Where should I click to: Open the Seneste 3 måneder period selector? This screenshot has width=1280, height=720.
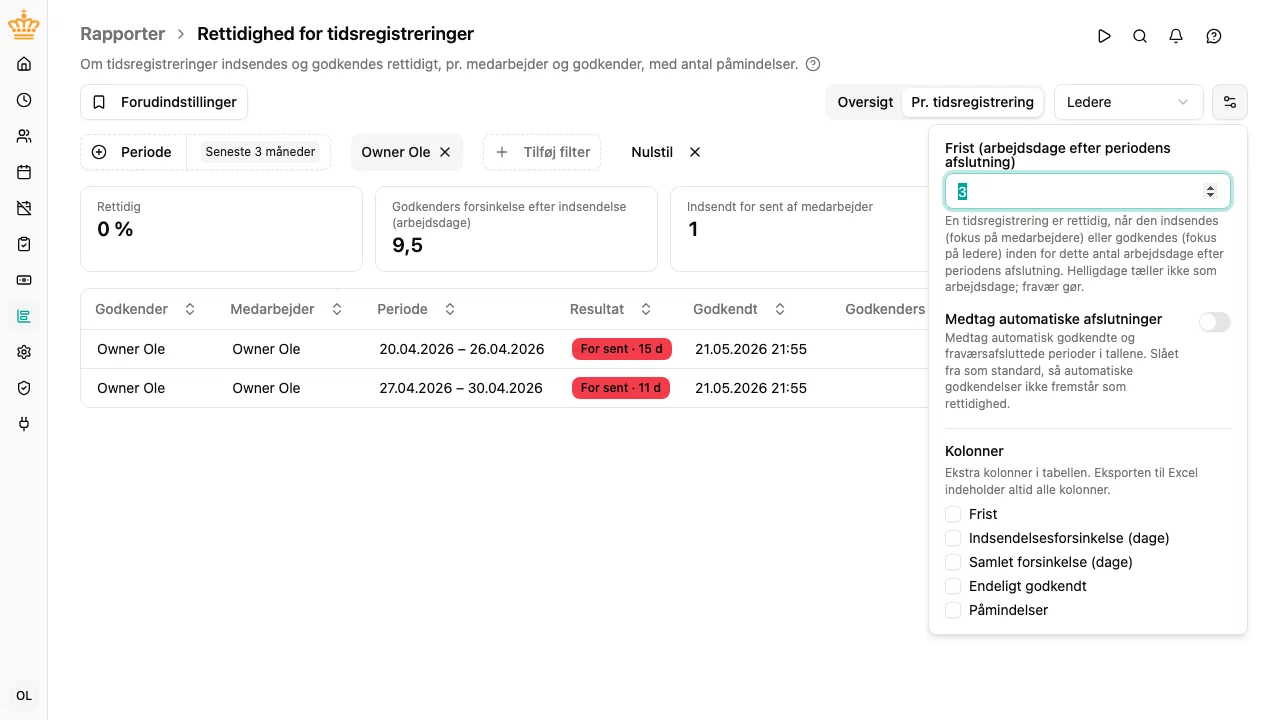click(x=260, y=152)
